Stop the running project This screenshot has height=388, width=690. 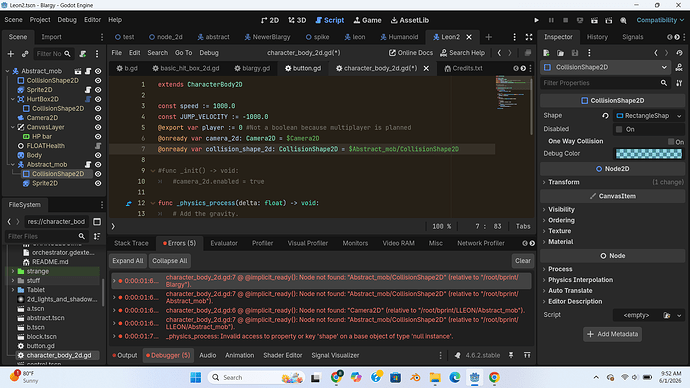coord(565,20)
